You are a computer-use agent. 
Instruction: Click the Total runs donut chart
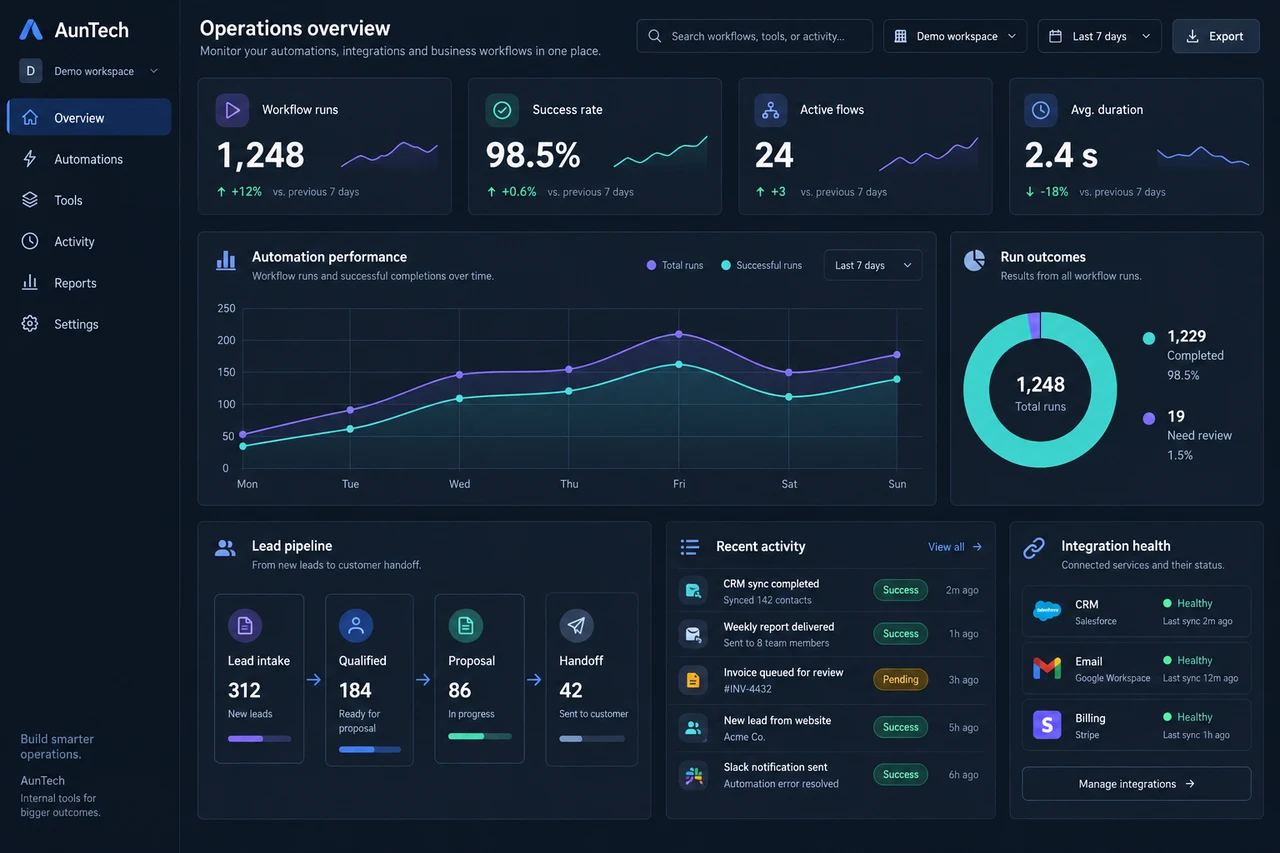1040,390
